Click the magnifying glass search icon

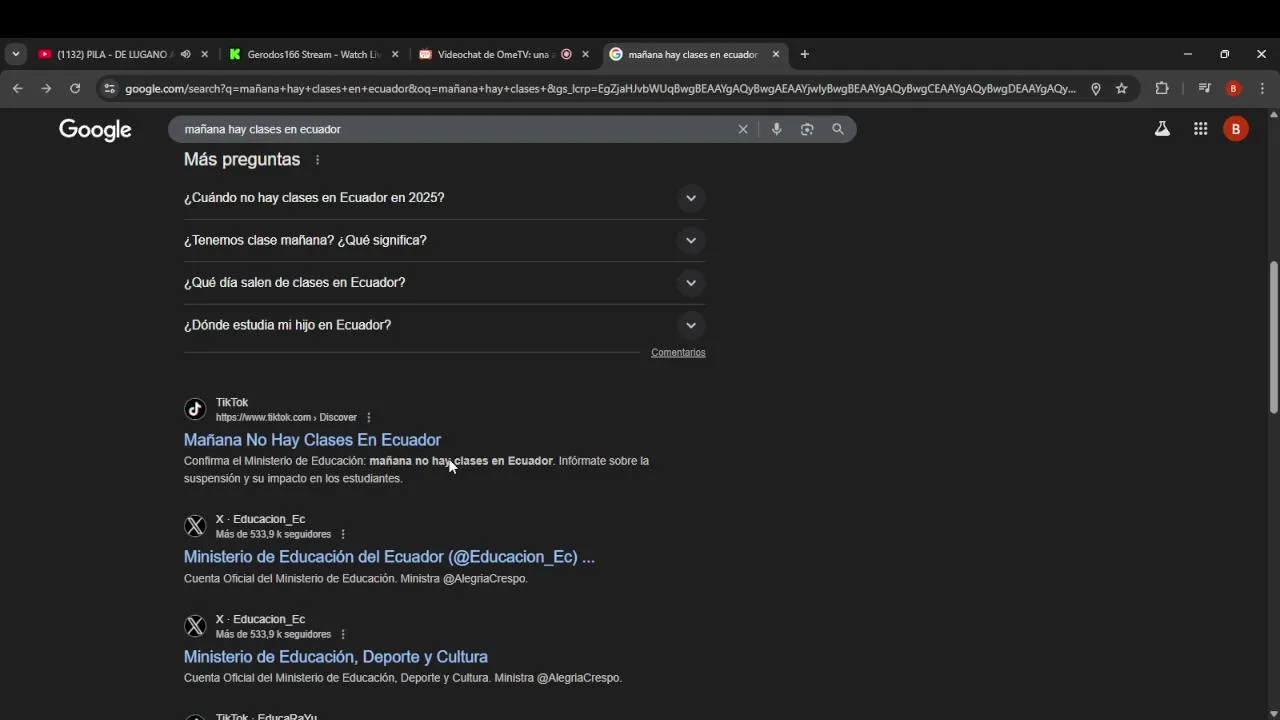[x=838, y=129]
